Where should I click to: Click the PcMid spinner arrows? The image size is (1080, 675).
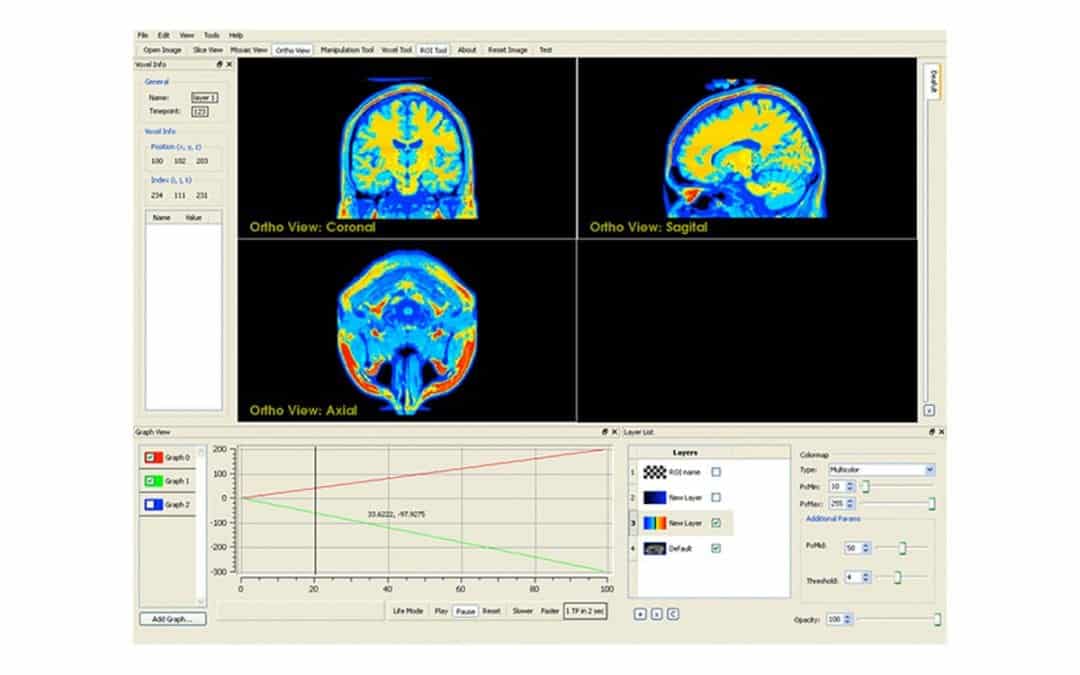[866, 548]
